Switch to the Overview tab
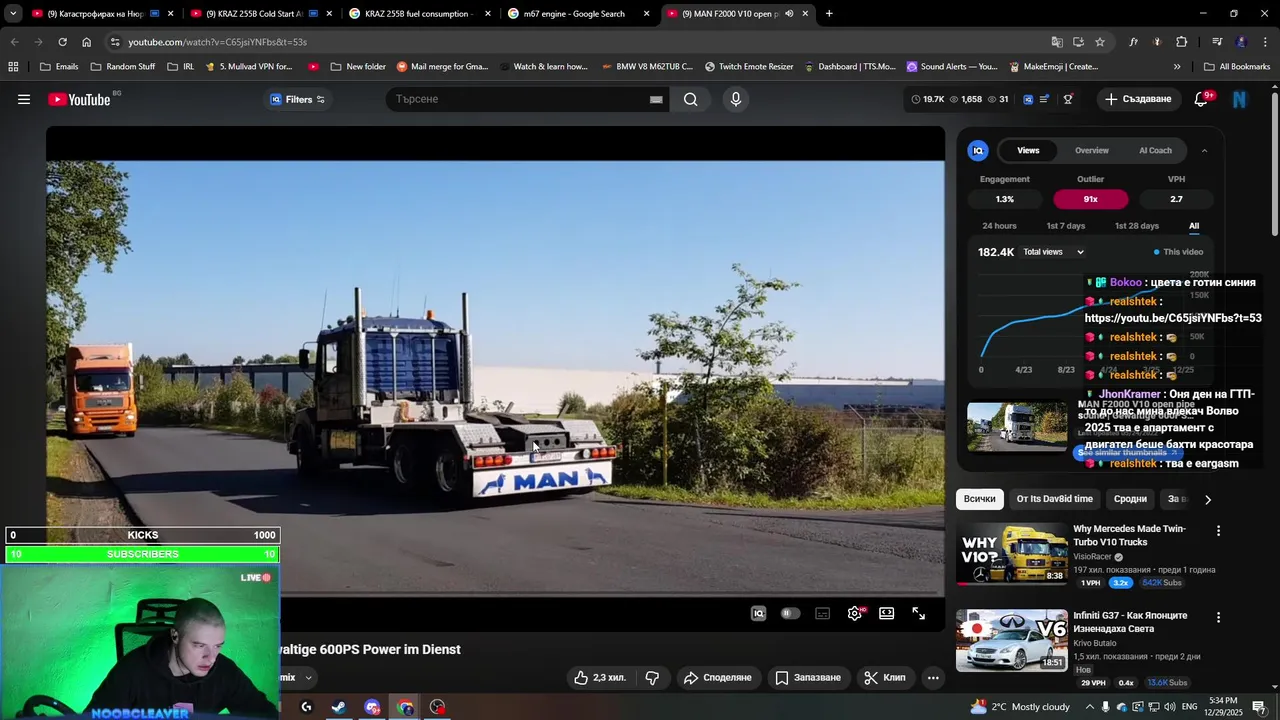1280x720 pixels. pyautogui.click(x=1092, y=150)
